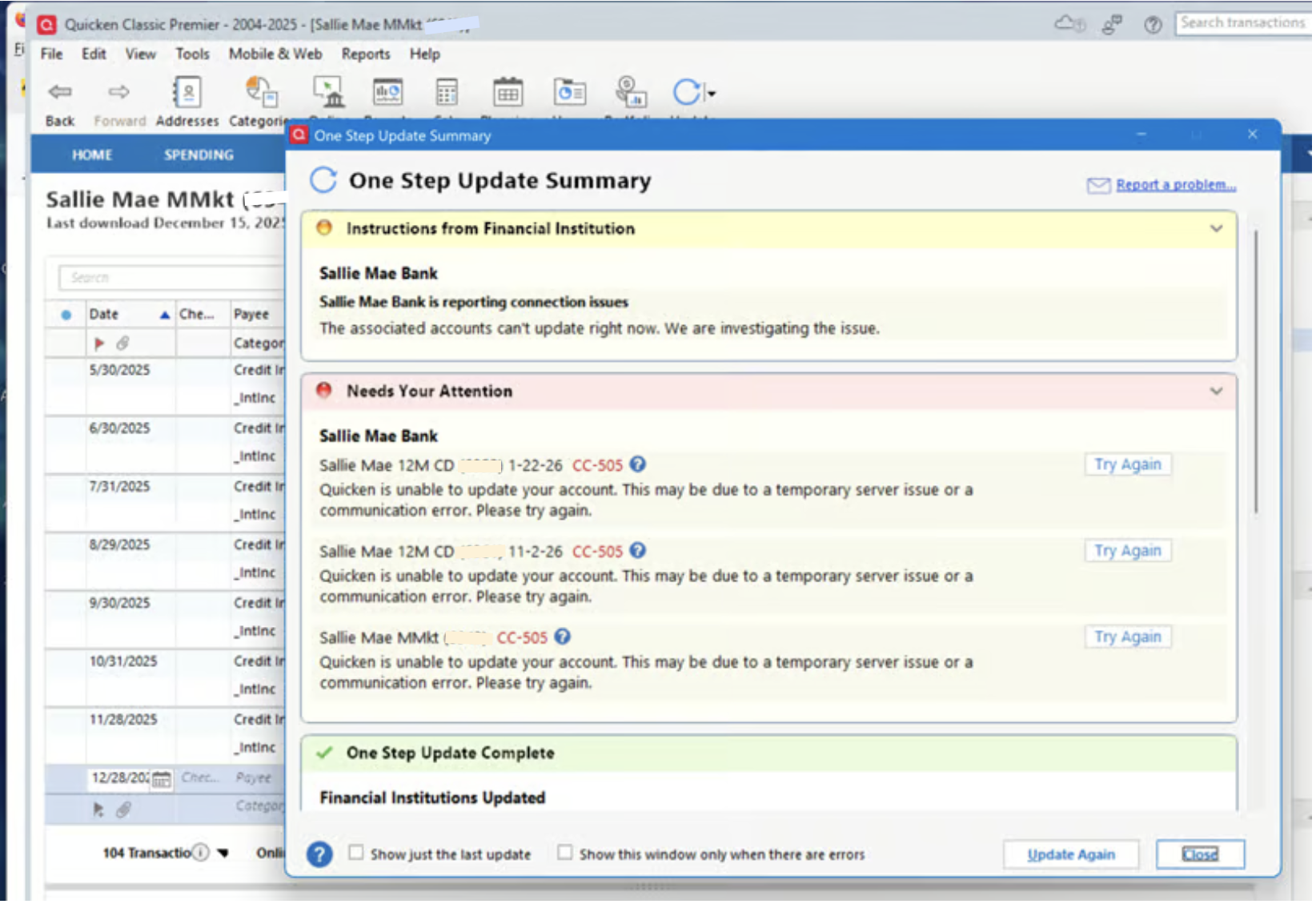Open the Report a problem link

[1176, 186]
